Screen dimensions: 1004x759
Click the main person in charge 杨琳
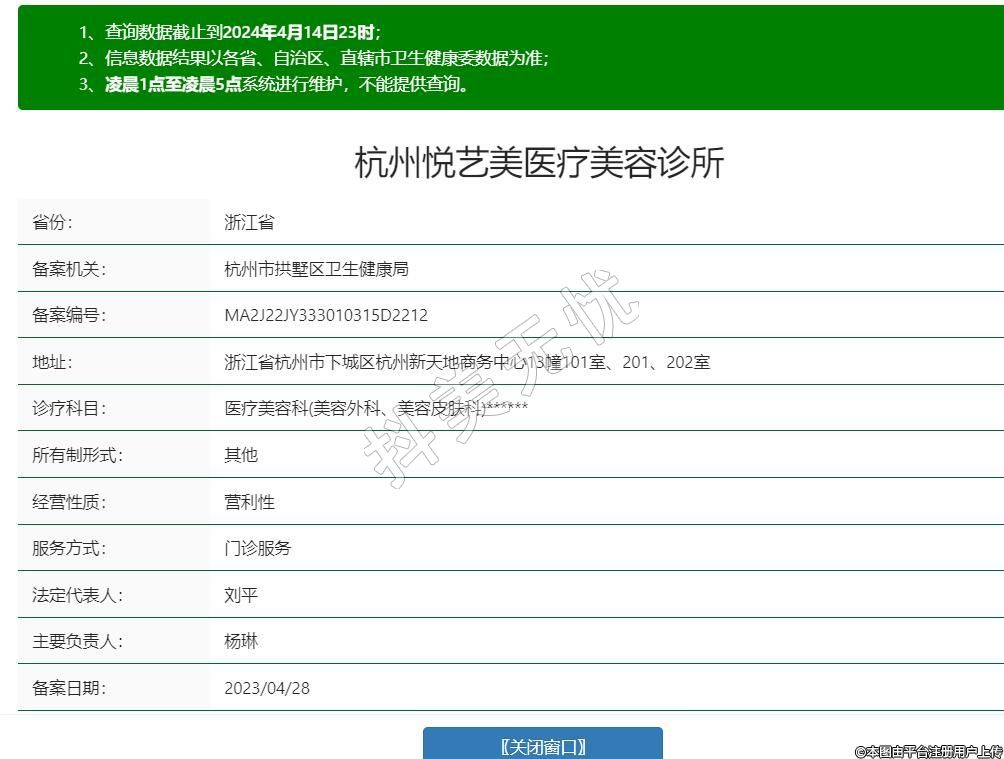coord(241,641)
